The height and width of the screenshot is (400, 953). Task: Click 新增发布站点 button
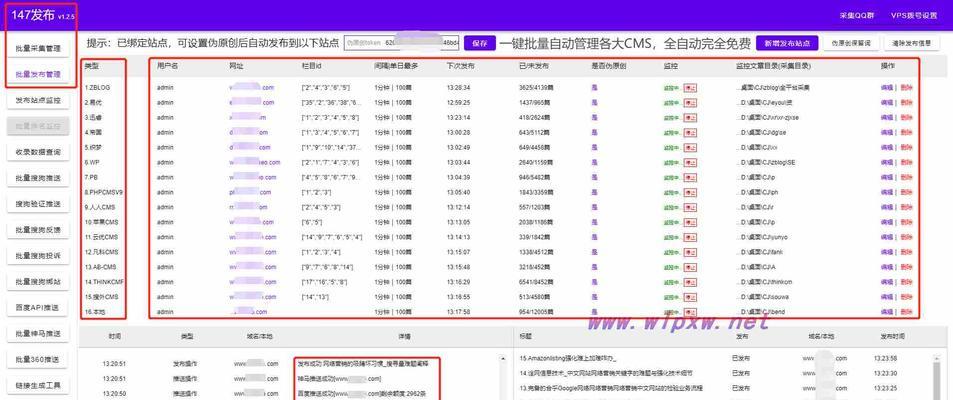[x=787, y=43]
